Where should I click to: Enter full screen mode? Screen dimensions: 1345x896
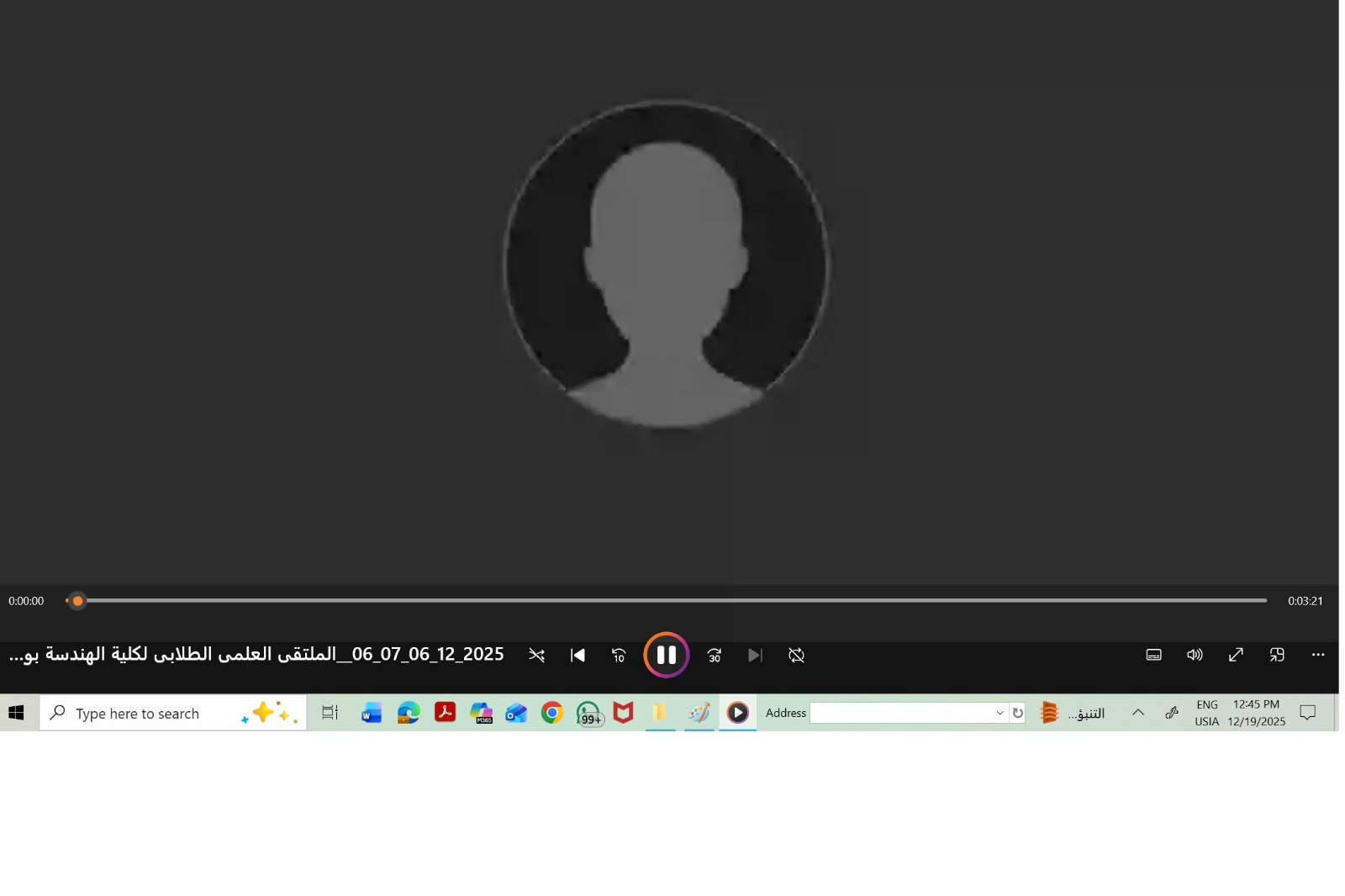coord(1236,655)
